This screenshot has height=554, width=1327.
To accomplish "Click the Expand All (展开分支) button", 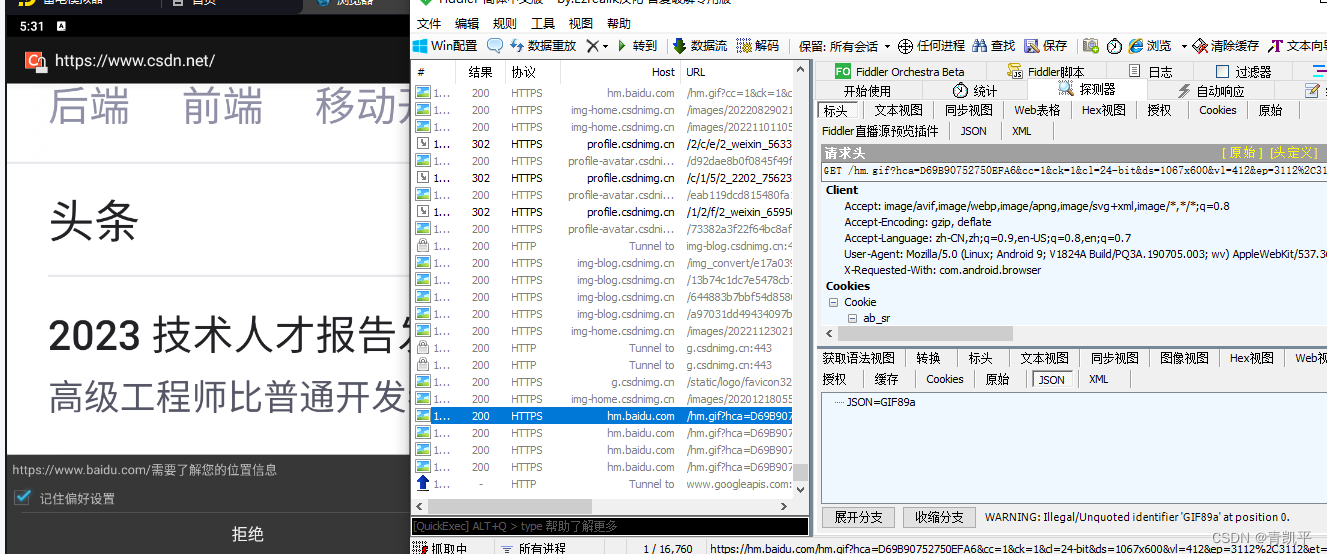I will pyautogui.click(x=859, y=517).
